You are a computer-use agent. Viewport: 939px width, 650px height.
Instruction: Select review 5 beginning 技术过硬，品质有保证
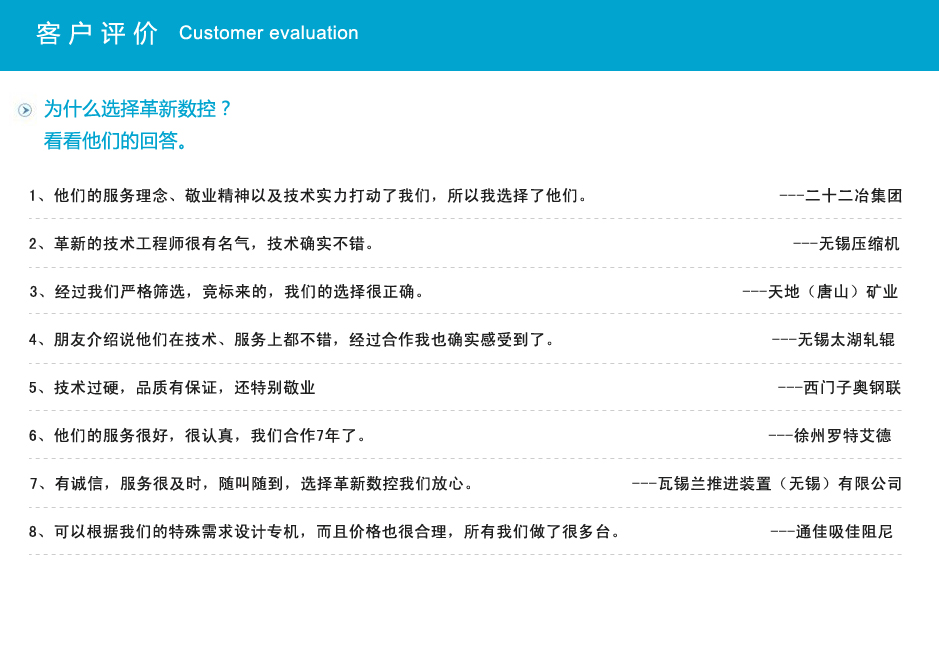coord(172,388)
